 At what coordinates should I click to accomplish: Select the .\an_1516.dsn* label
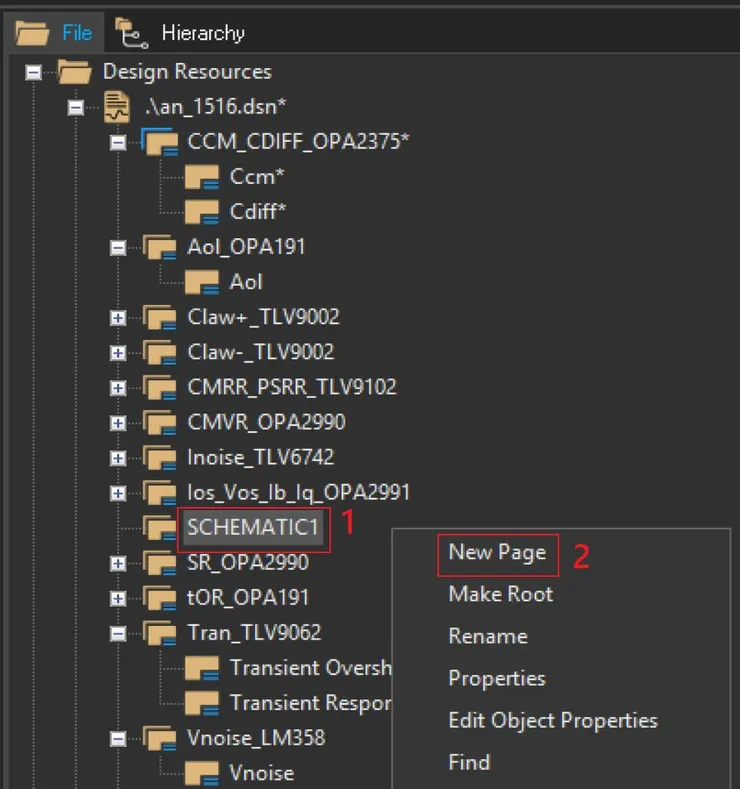tap(215, 107)
